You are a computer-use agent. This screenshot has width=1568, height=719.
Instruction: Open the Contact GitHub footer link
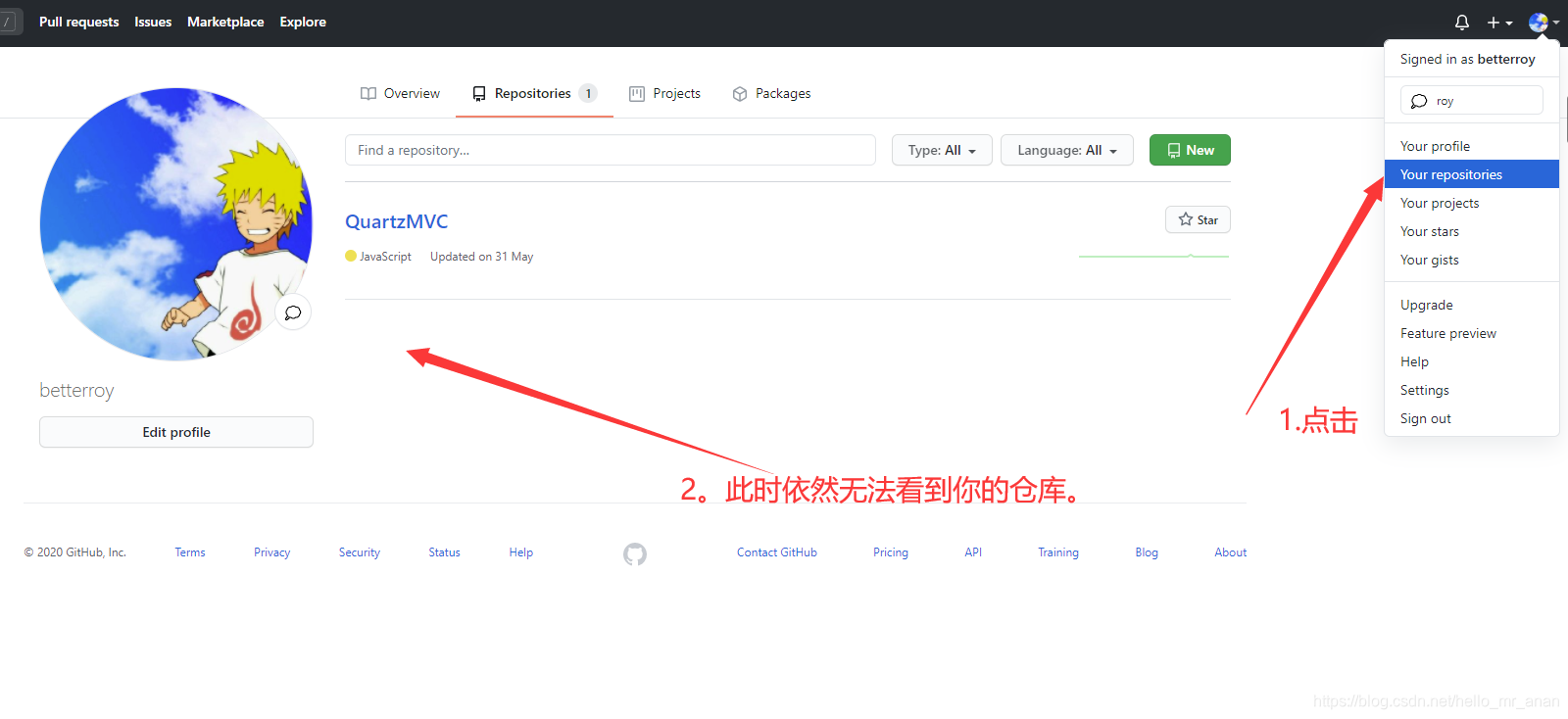pyautogui.click(x=777, y=552)
